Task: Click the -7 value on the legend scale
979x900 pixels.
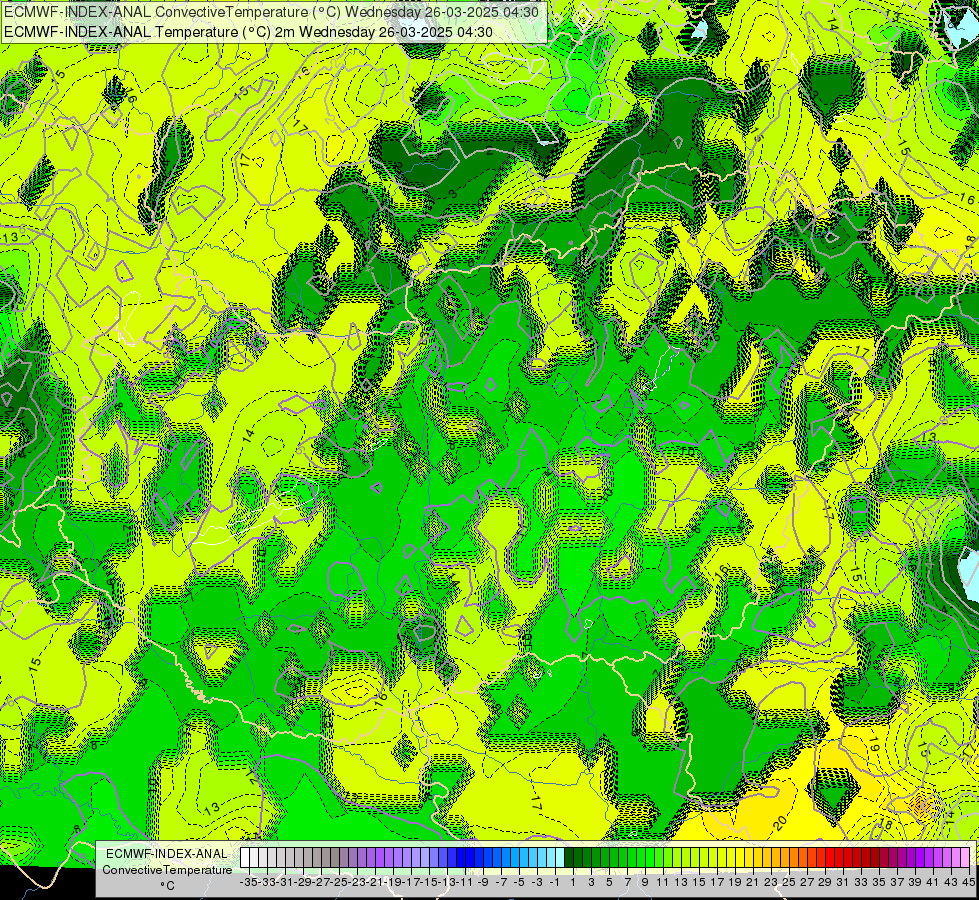Action: coord(501,882)
